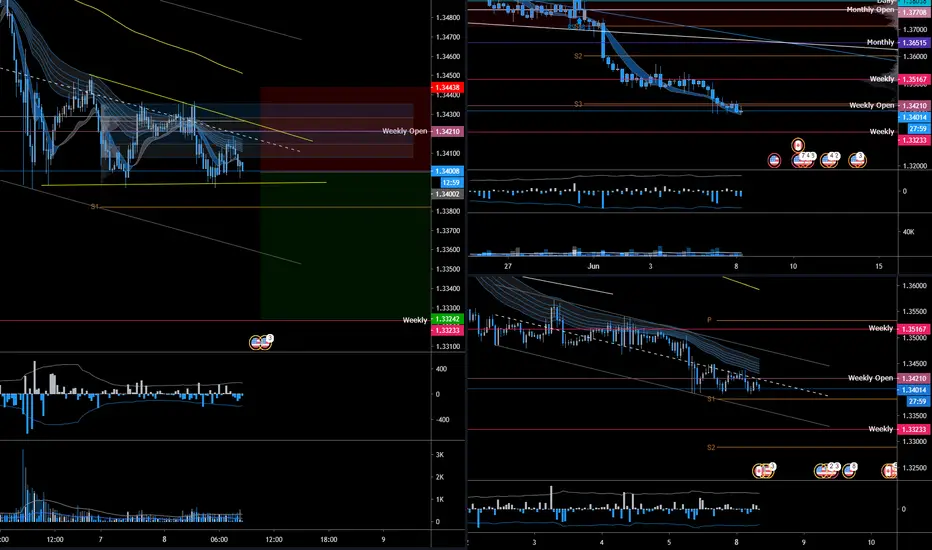Select red stop price label 1.34438 in left chart
The width and height of the screenshot is (932, 550).
(x=447, y=87)
